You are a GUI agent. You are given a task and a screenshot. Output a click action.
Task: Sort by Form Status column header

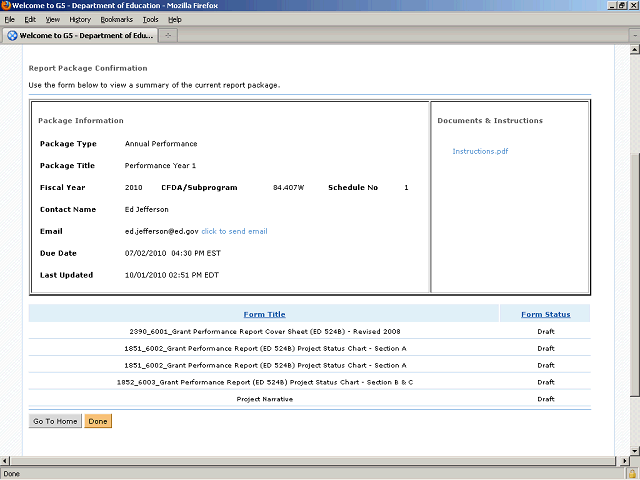click(x=545, y=314)
